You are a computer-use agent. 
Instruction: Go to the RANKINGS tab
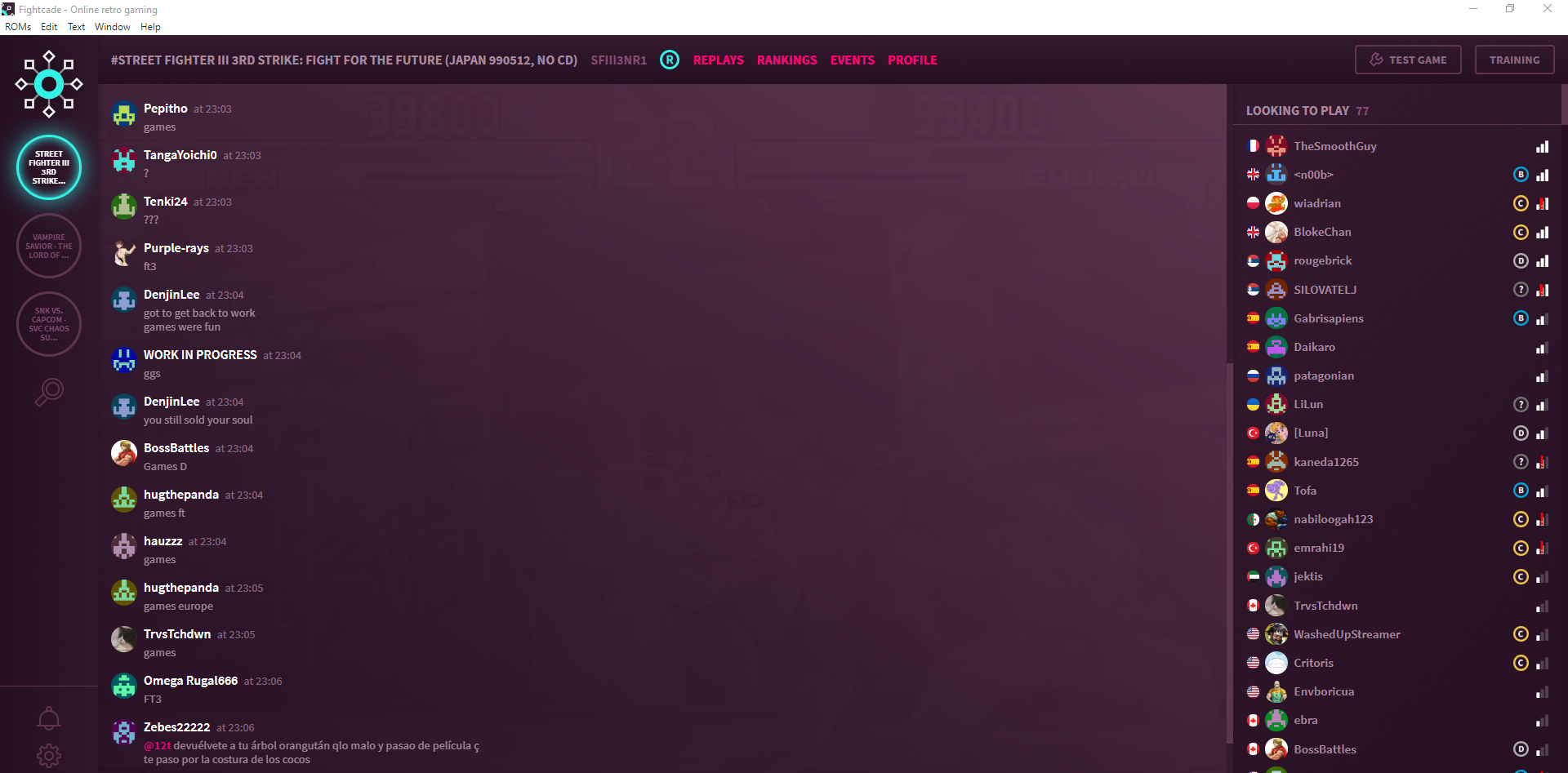[786, 60]
